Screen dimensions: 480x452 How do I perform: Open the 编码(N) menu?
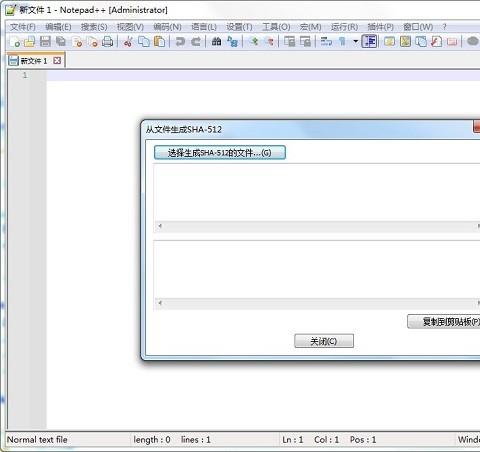(x=167, y=27)
